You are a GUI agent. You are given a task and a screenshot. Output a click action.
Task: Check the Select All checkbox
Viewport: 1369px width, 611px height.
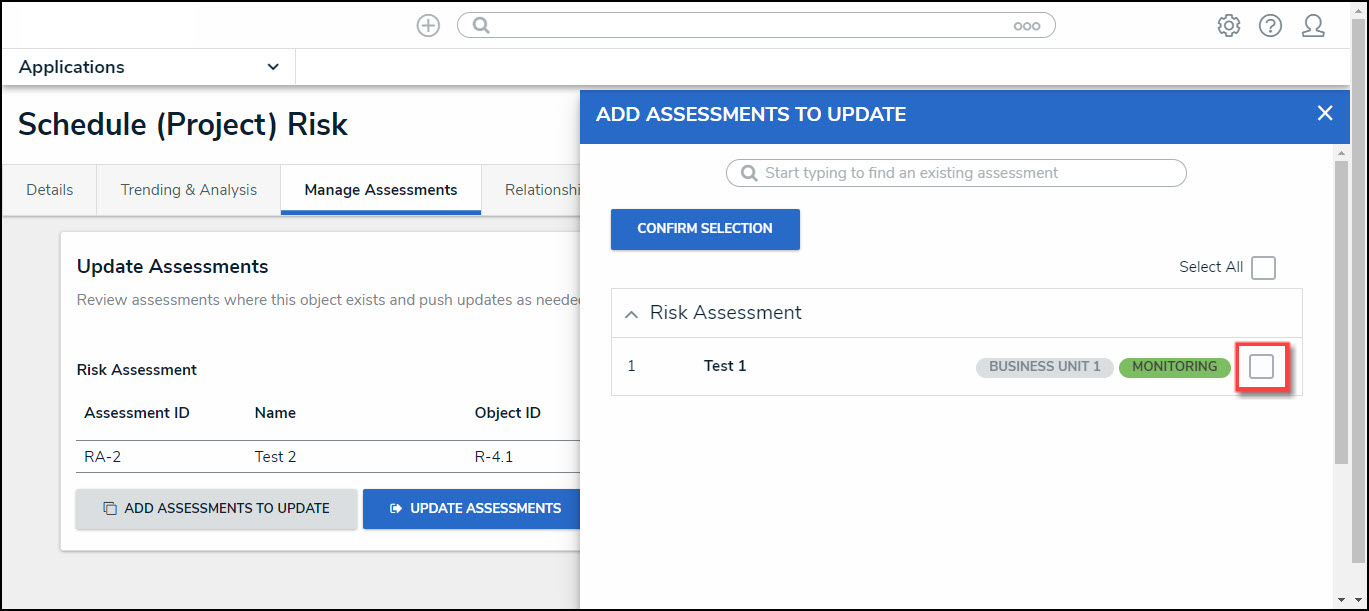tap(1263, 268)
